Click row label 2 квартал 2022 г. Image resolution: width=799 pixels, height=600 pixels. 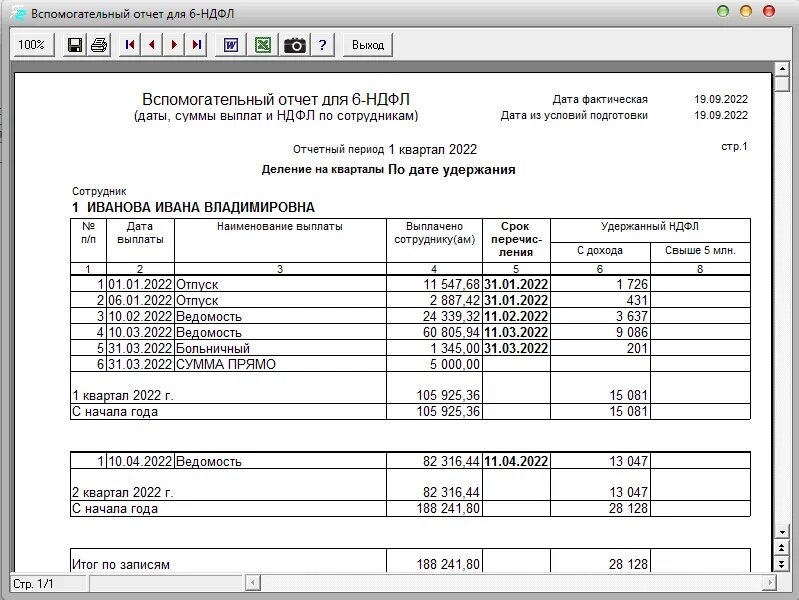[x=123, y=492]
